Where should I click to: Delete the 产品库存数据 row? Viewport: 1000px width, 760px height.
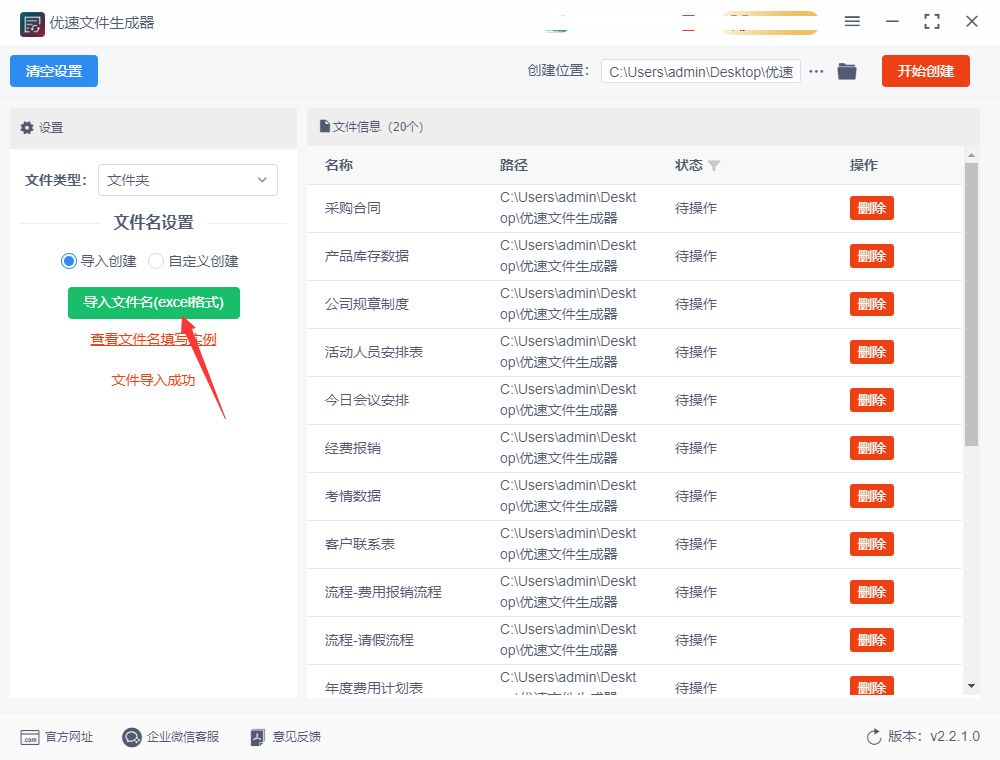coord(871,256)
